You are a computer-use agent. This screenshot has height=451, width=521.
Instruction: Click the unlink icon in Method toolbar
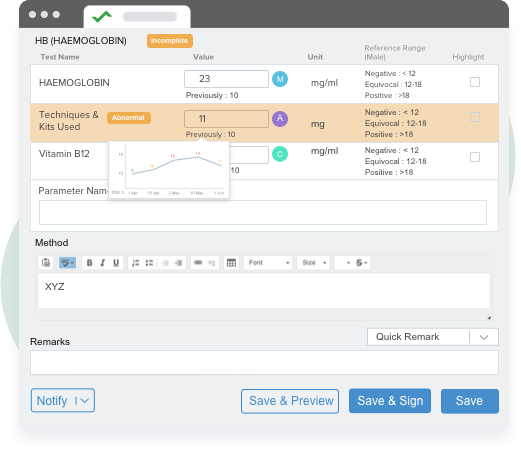click(212, 263)
